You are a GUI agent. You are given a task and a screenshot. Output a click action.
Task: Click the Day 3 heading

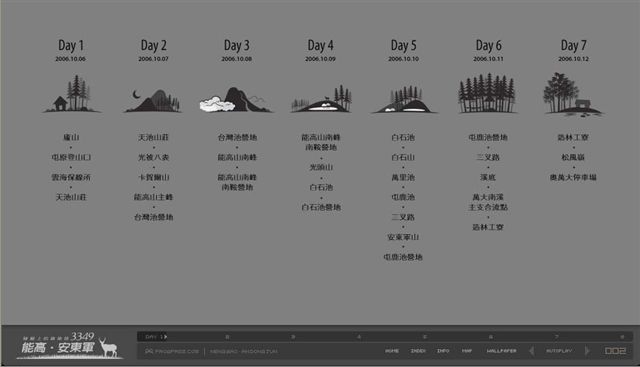(237, 45)
